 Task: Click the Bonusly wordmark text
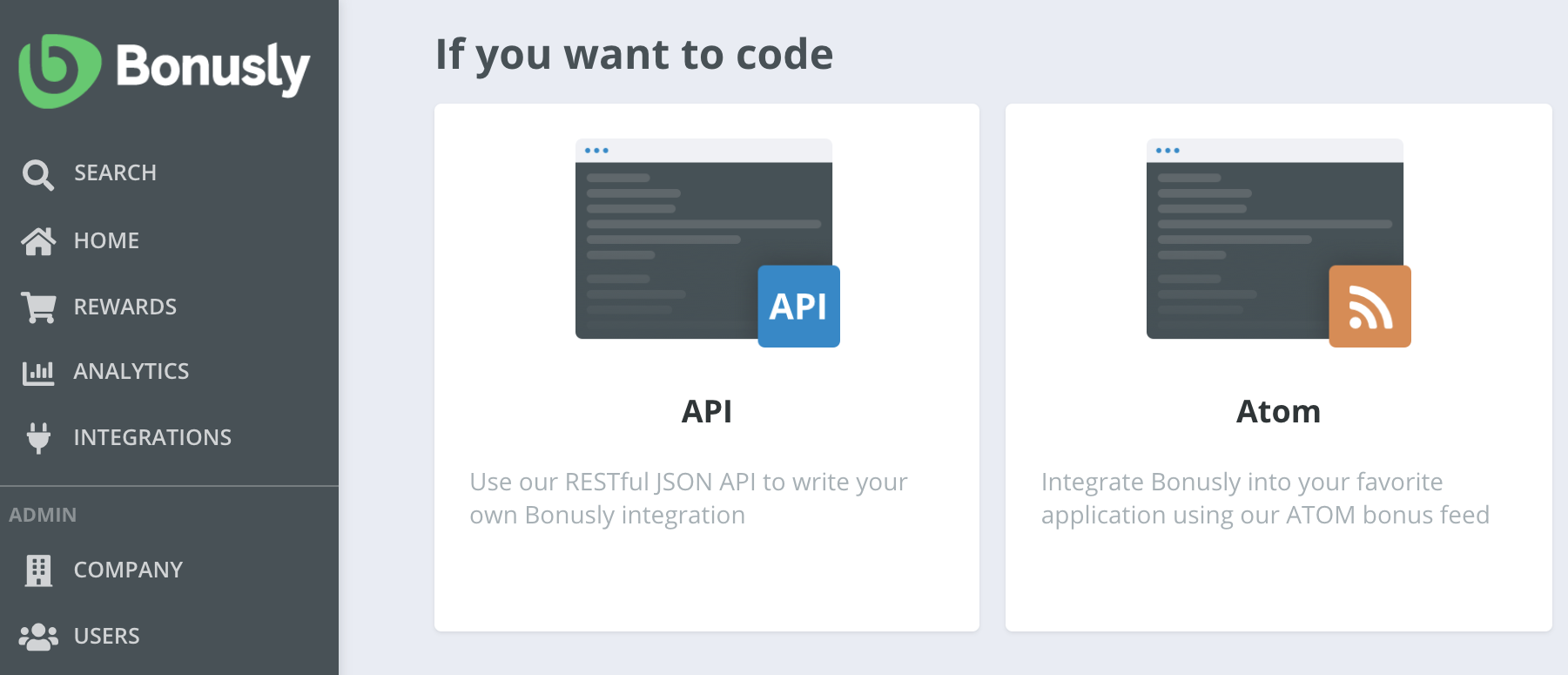[x=212, y=69]
